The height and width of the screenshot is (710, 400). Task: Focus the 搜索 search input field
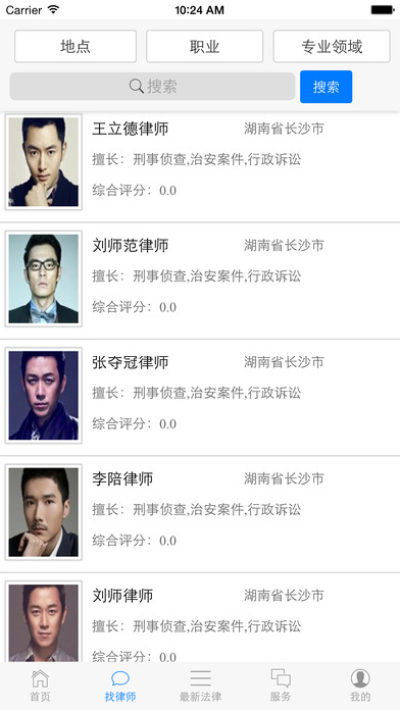click(152, 86)
